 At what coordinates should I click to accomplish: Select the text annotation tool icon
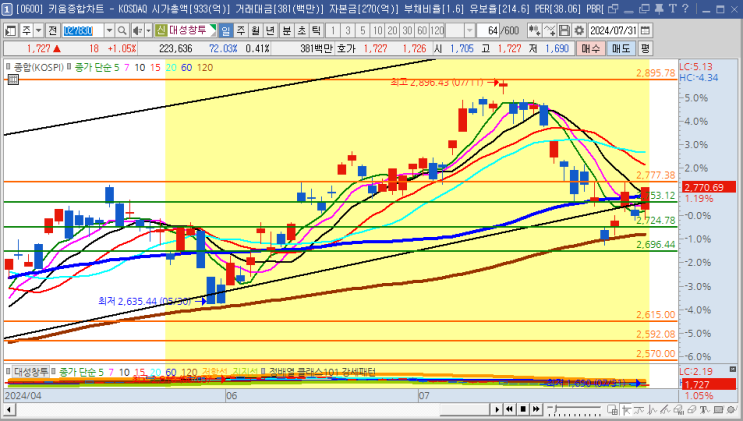tap(705, 409)
